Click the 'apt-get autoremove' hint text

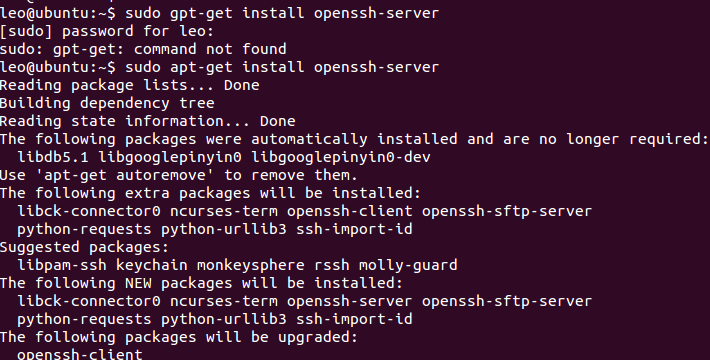tap(124, 175)
